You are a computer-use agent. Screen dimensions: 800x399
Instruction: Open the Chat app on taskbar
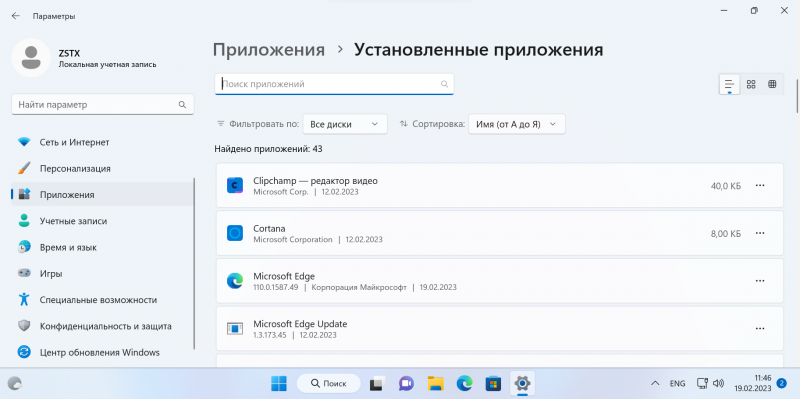(x=406, y=383)
